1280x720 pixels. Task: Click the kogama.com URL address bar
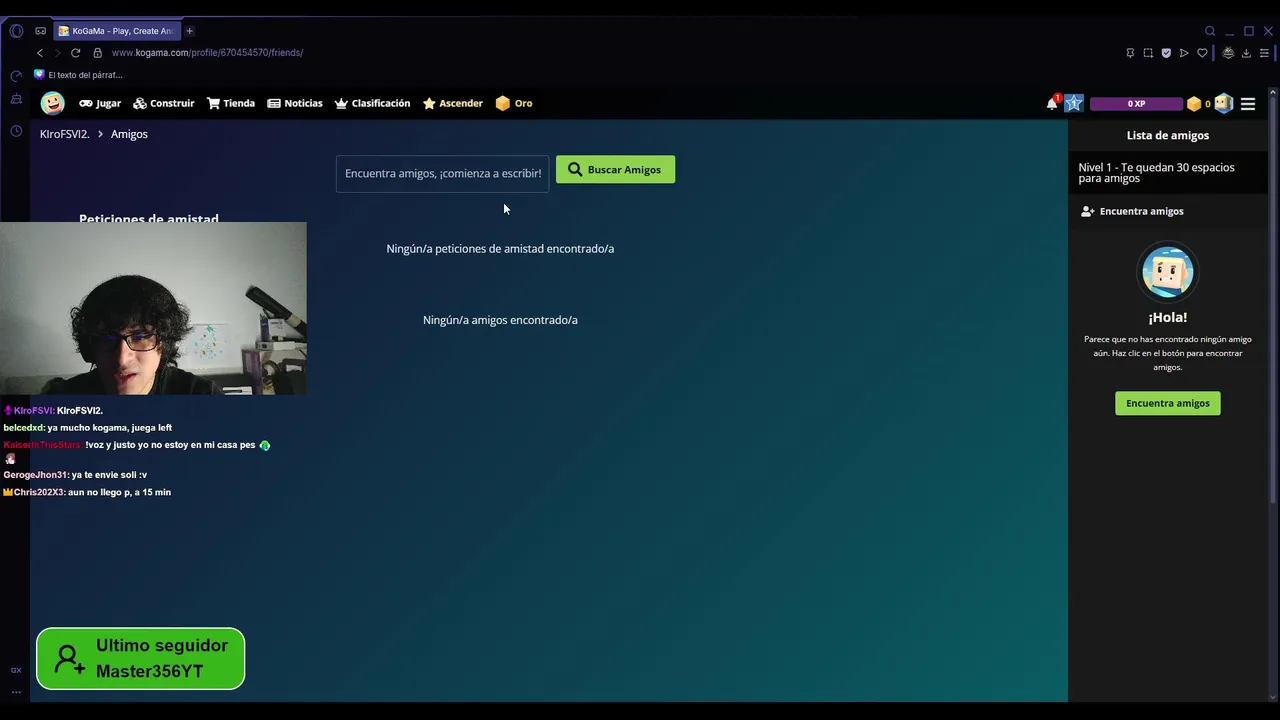click(x=207, y=52)
